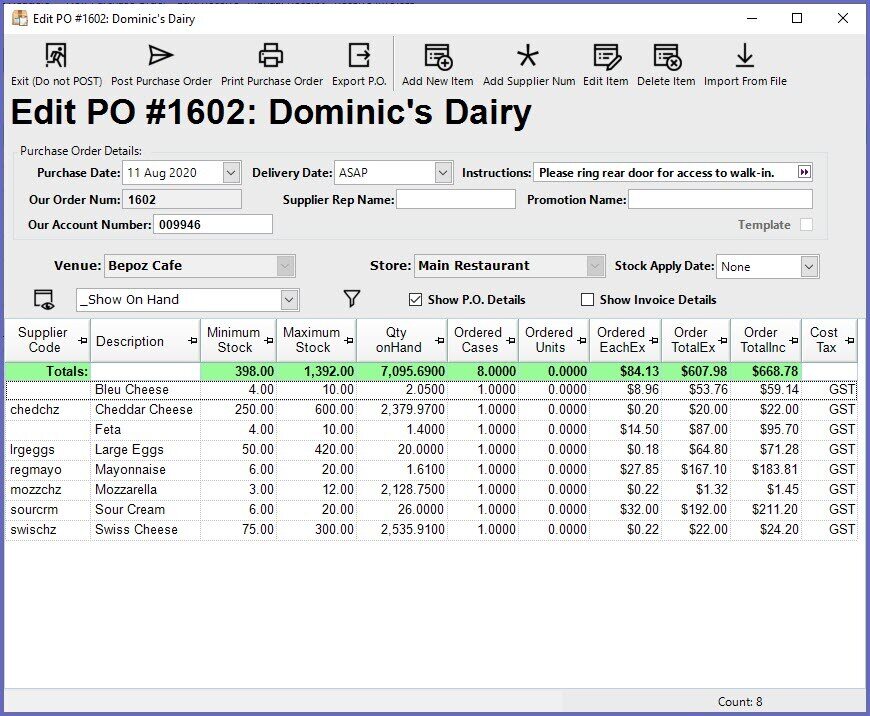This screenshot has height=716, width=870.
Task: Click supplier code regmayo
Action: click(x=36, y=470)
